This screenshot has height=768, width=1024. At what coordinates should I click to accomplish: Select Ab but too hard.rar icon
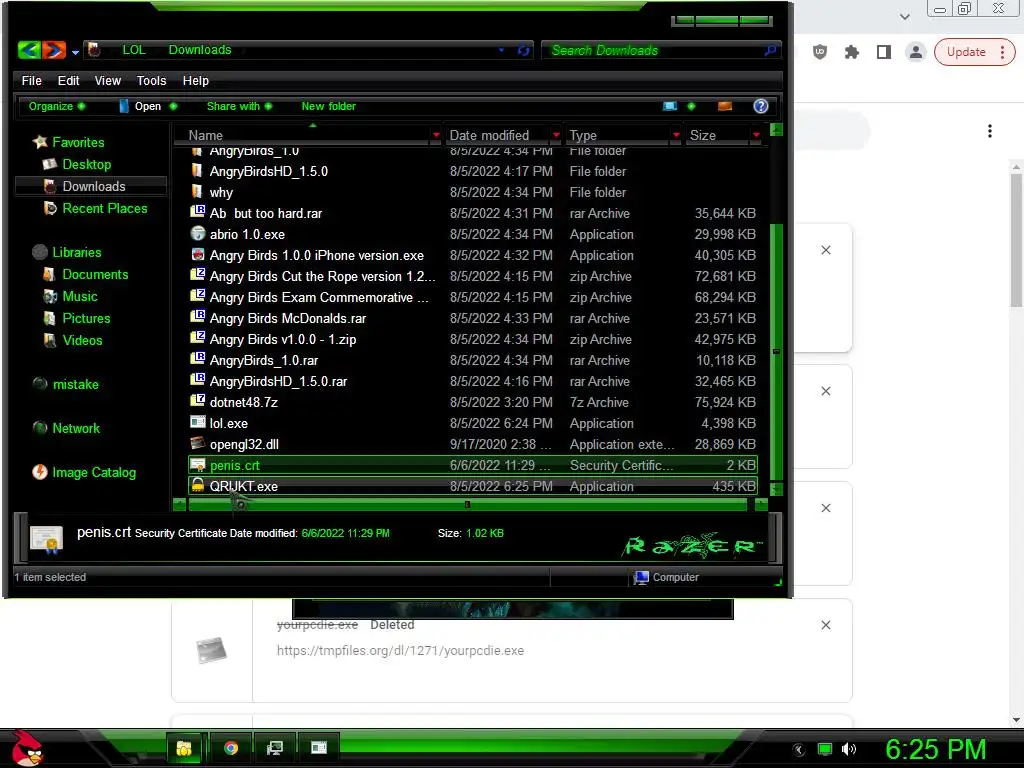[x=197, y=212]
